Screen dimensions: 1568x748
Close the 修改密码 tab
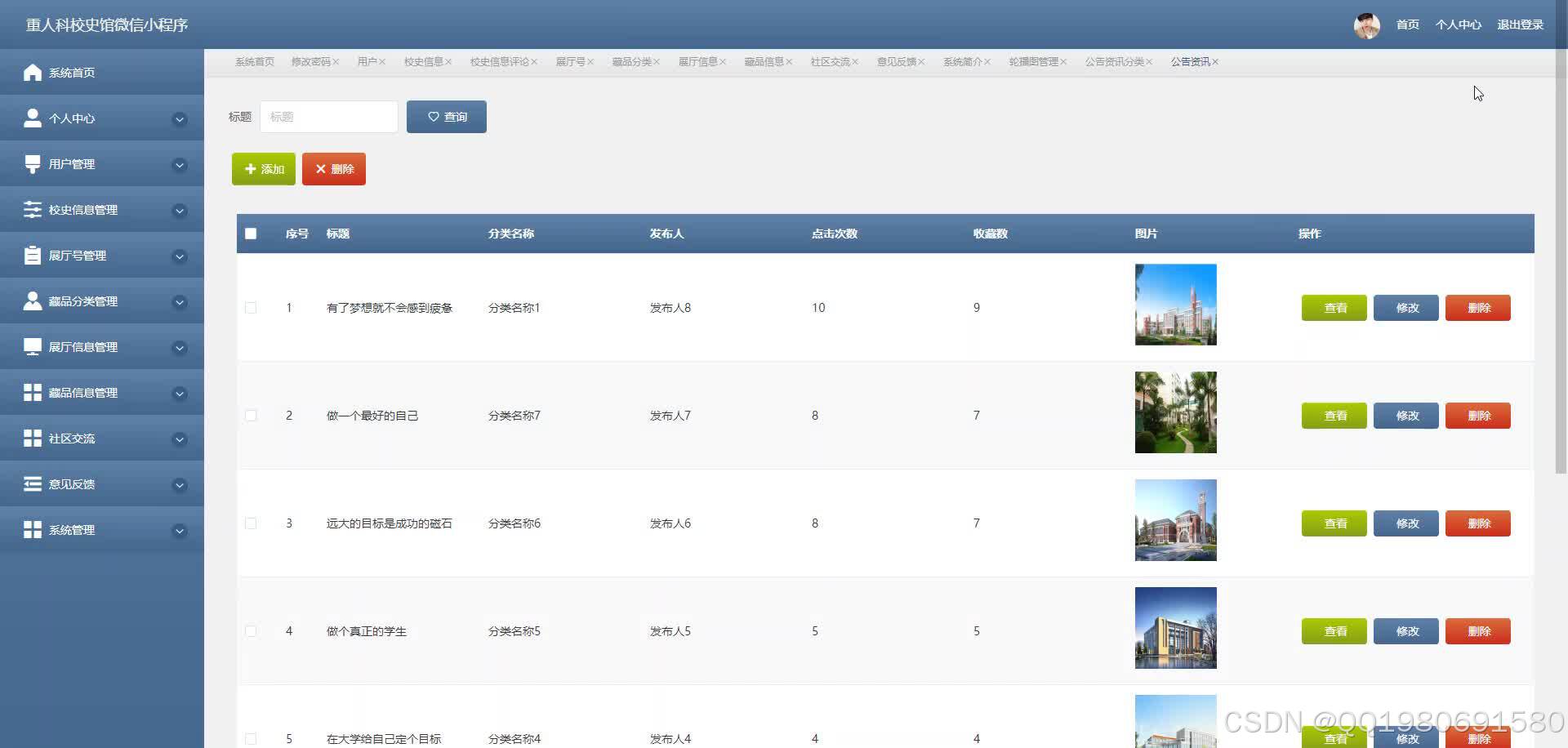tap(336, 62)
